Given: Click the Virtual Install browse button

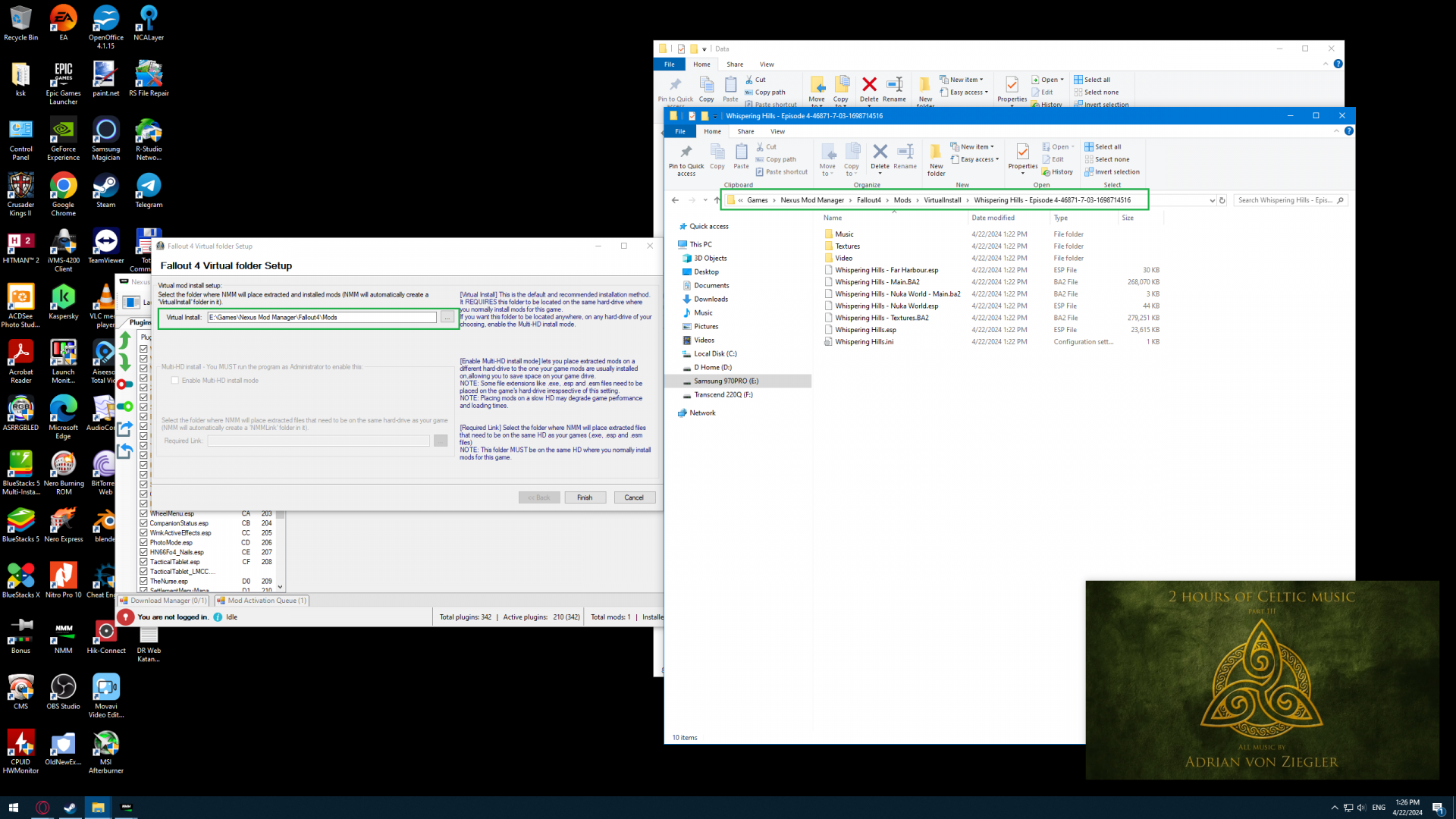Looking at the screenshot, I should pos(447,317).
